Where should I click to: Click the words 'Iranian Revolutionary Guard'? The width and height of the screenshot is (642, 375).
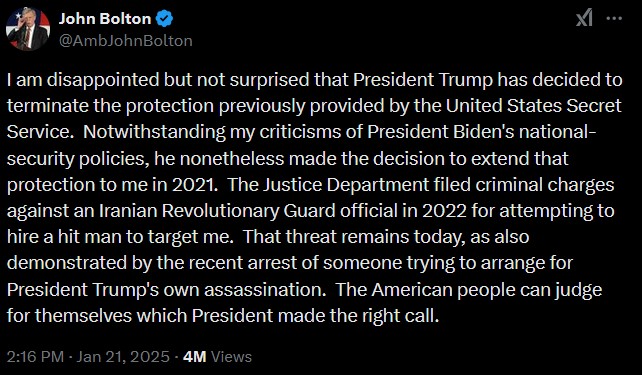pyautogui.click(x=217, y=211)
